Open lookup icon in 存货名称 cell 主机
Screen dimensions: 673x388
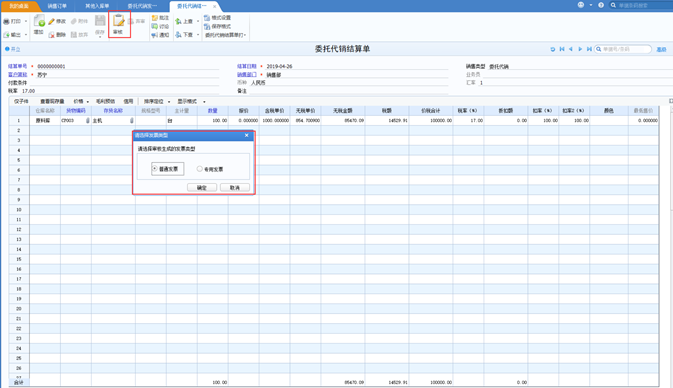(x=132, y=121)
